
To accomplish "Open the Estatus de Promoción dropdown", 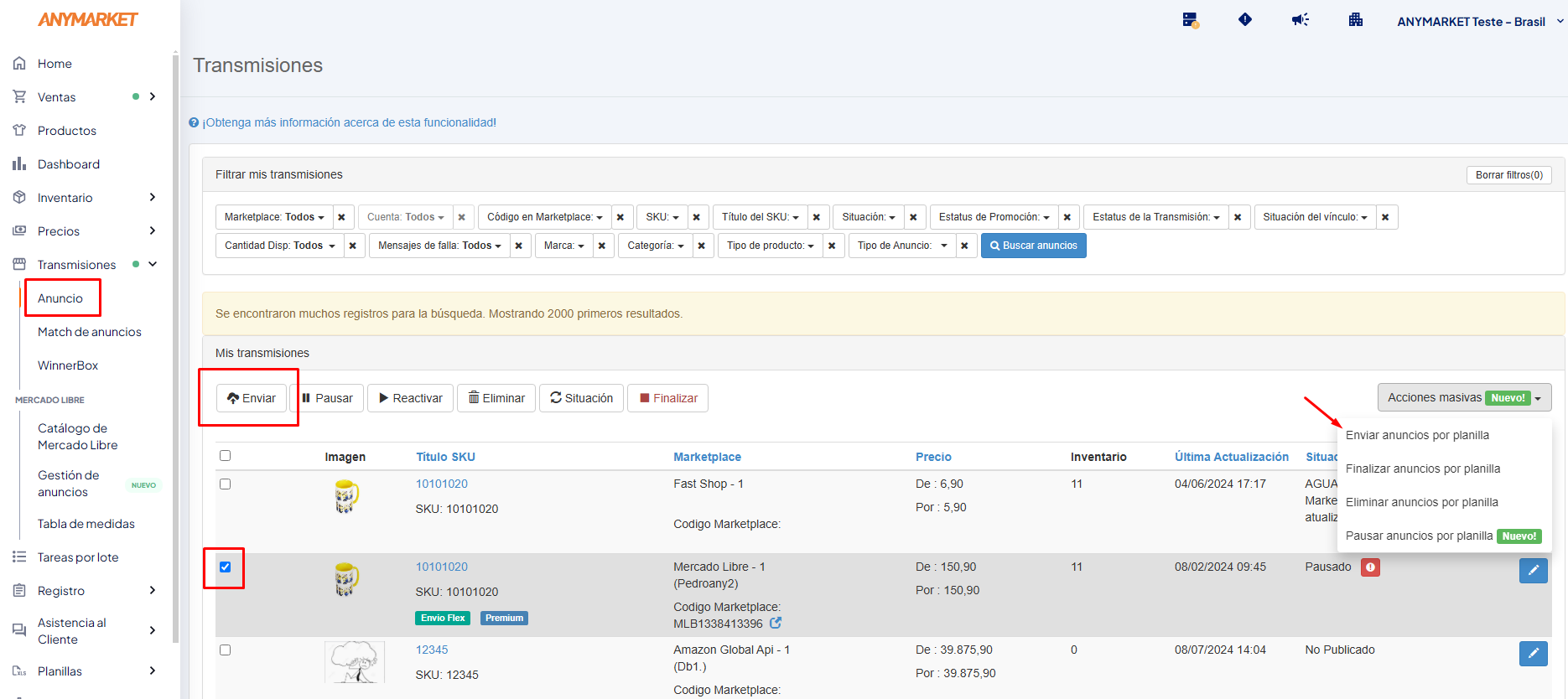I will [994, 217].
